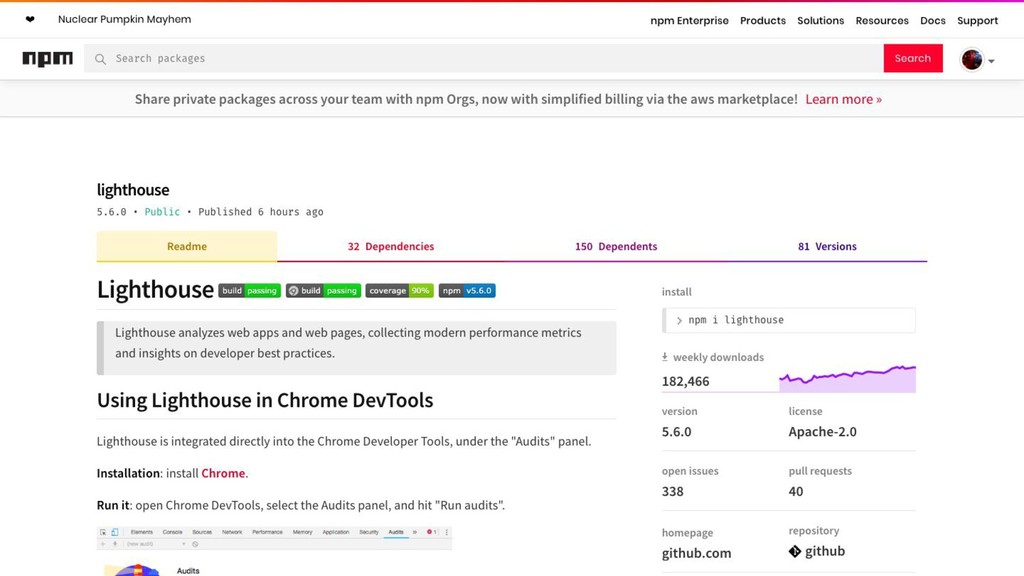
Task: Open the github.com homepage link
Action: point(696,553)
